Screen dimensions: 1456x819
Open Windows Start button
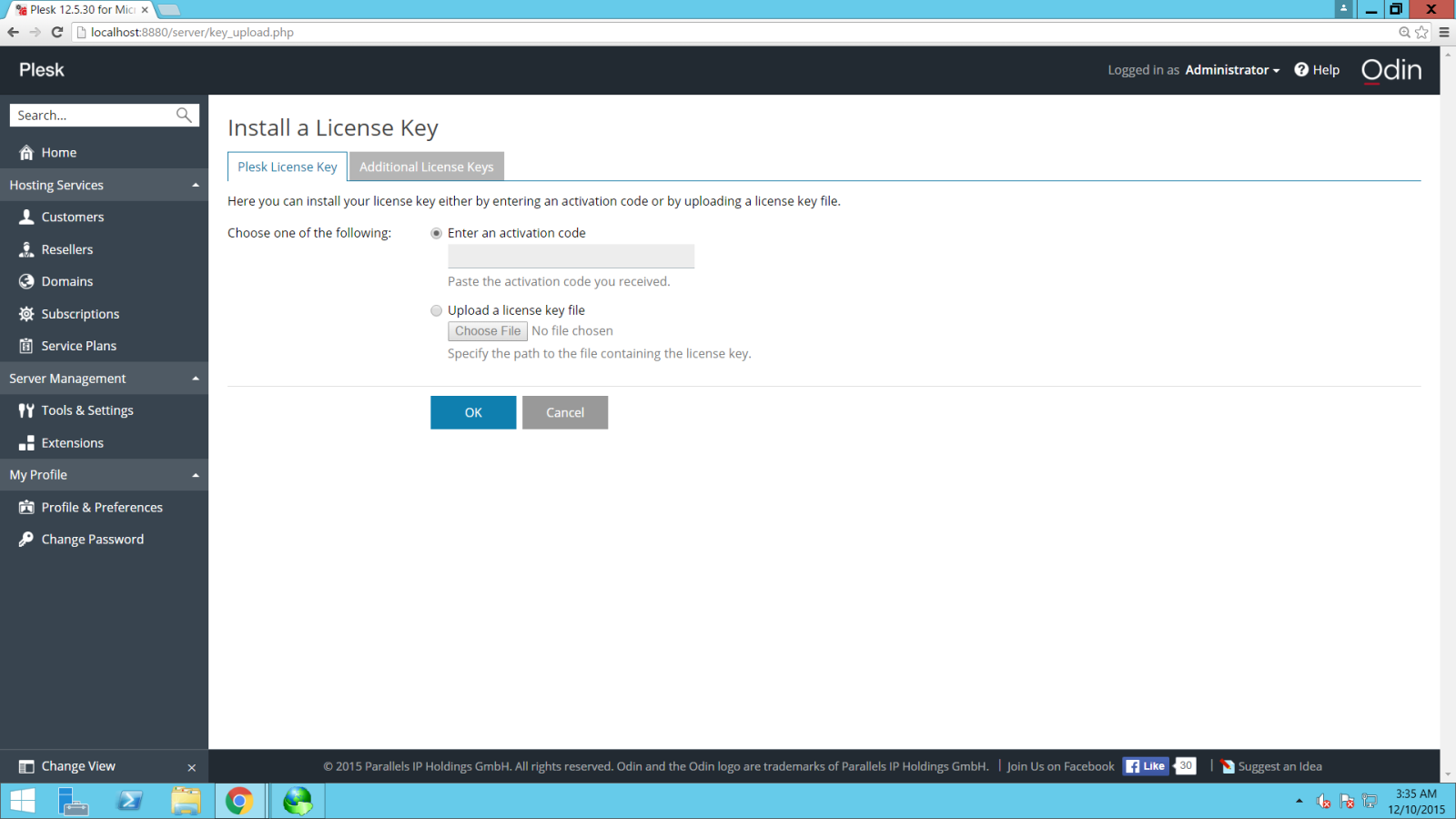click(x=22, y=801)
